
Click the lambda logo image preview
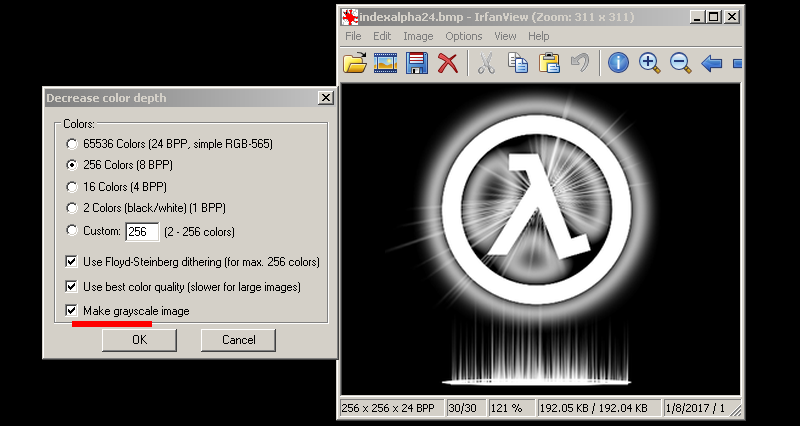coord(540,239)
